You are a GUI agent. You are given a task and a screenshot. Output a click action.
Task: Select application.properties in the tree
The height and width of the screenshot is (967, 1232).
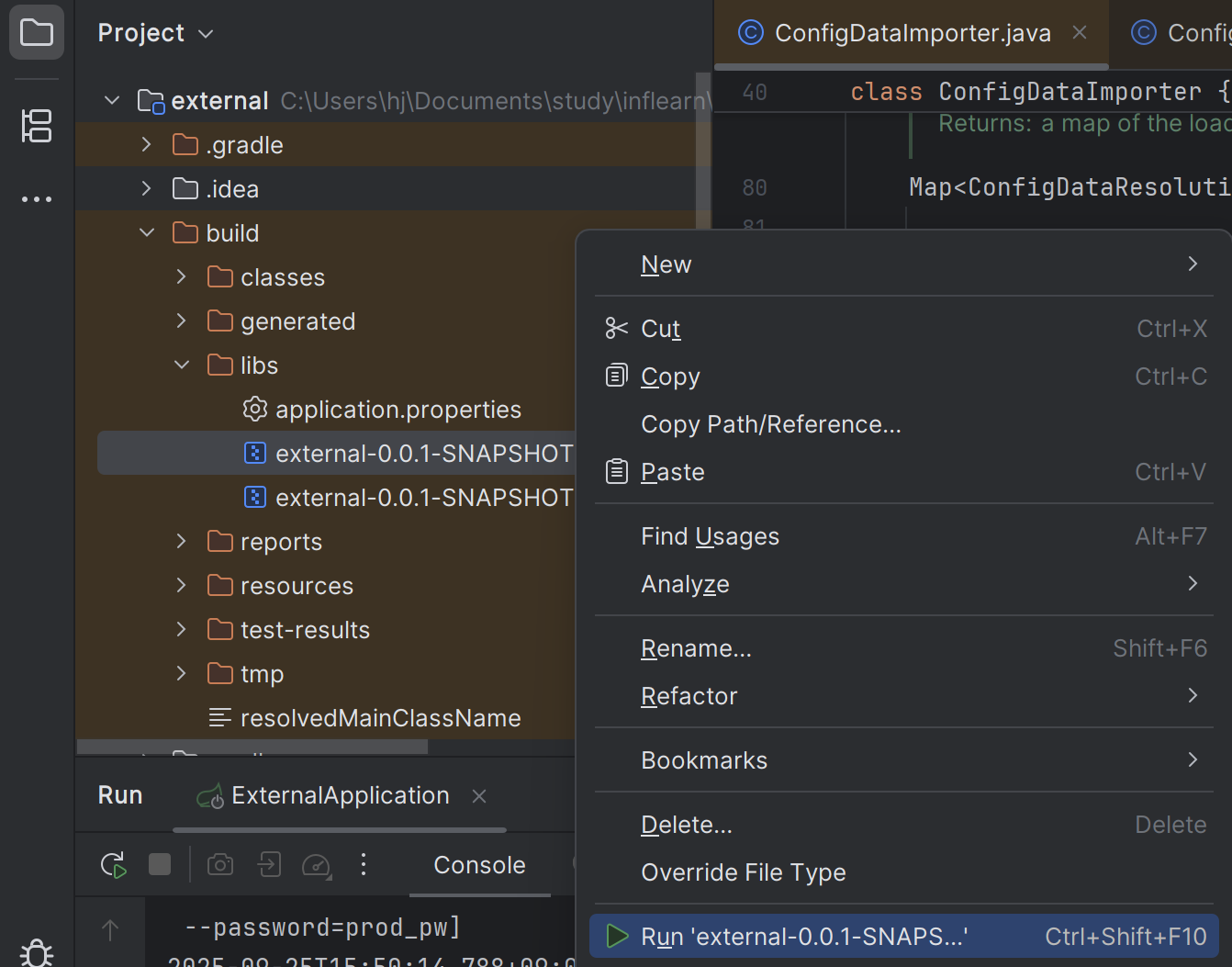(398, 410)
